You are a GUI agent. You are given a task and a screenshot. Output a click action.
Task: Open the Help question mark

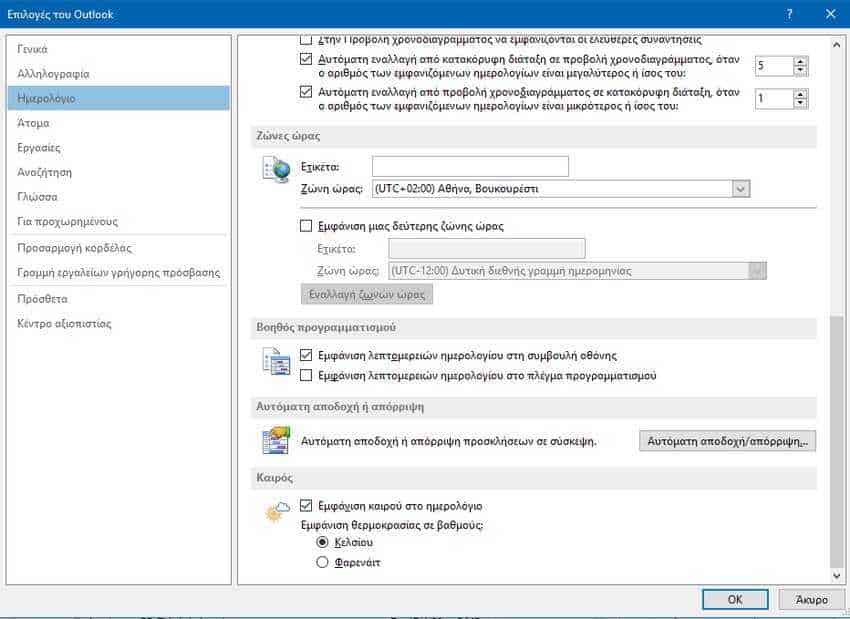(x=789, y=15)
